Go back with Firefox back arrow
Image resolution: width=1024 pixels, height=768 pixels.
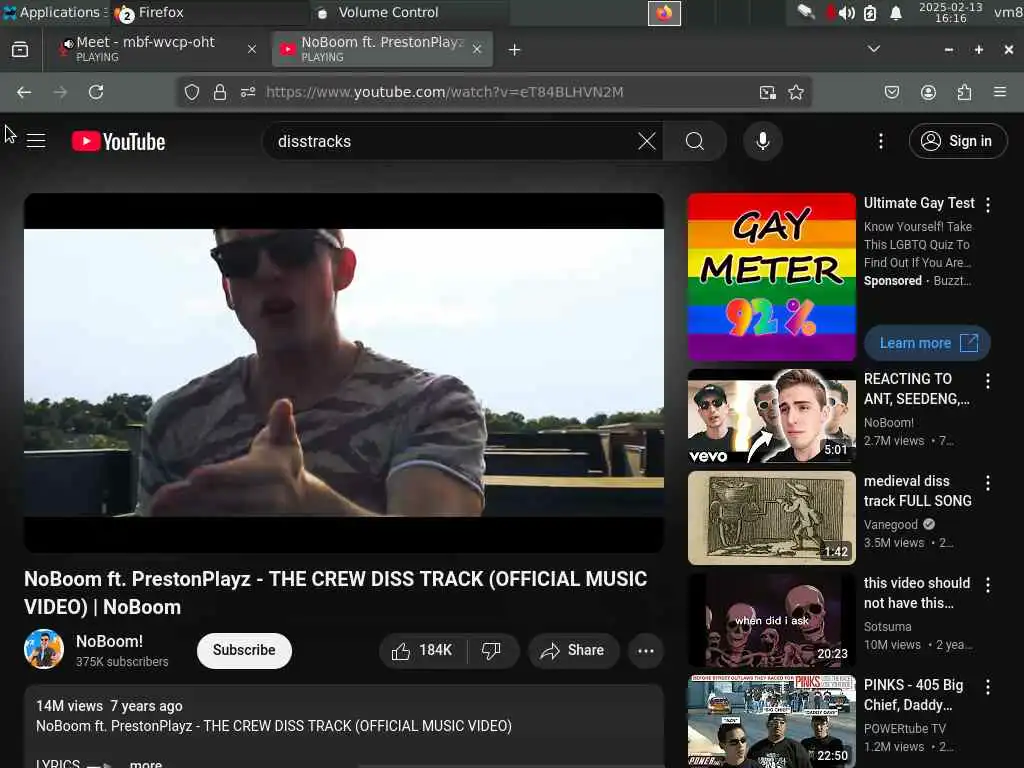click(24, 92)
